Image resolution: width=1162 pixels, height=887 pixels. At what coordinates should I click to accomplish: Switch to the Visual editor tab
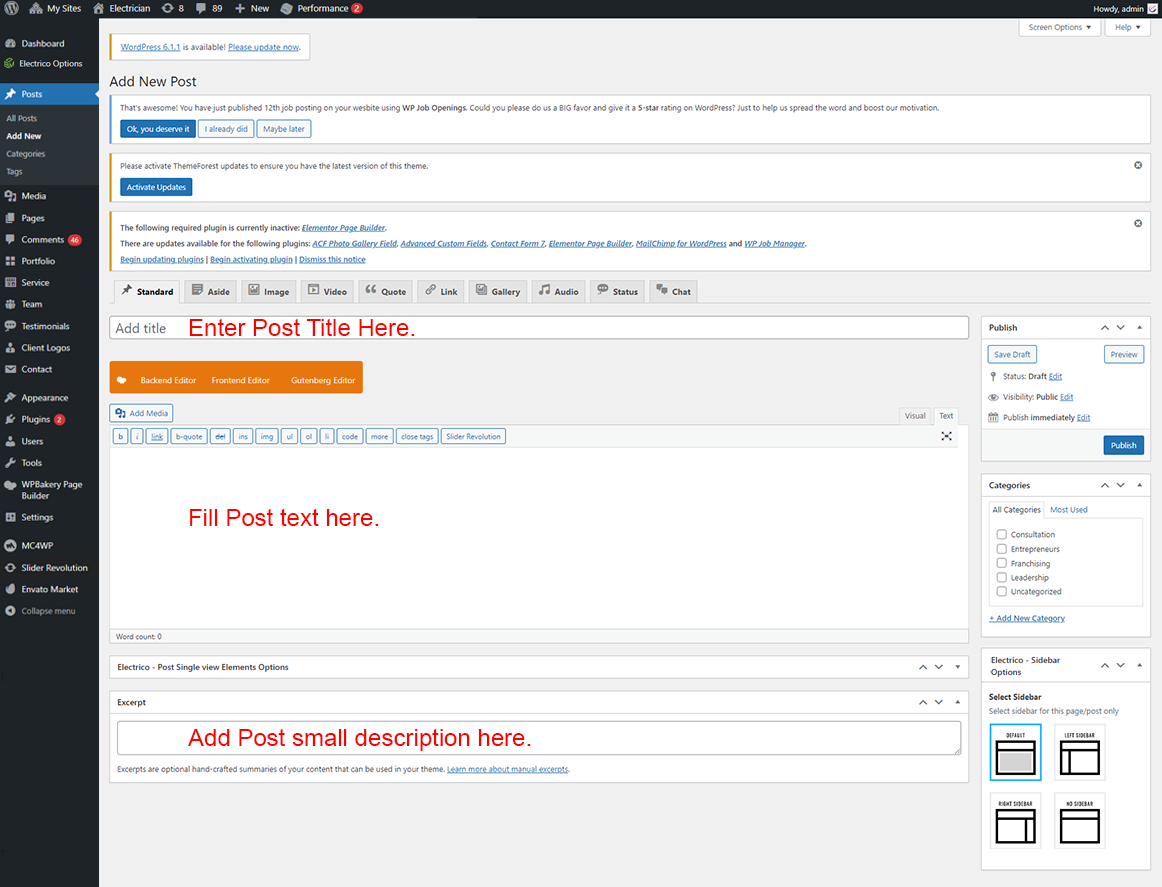click(x=914, y=416)
